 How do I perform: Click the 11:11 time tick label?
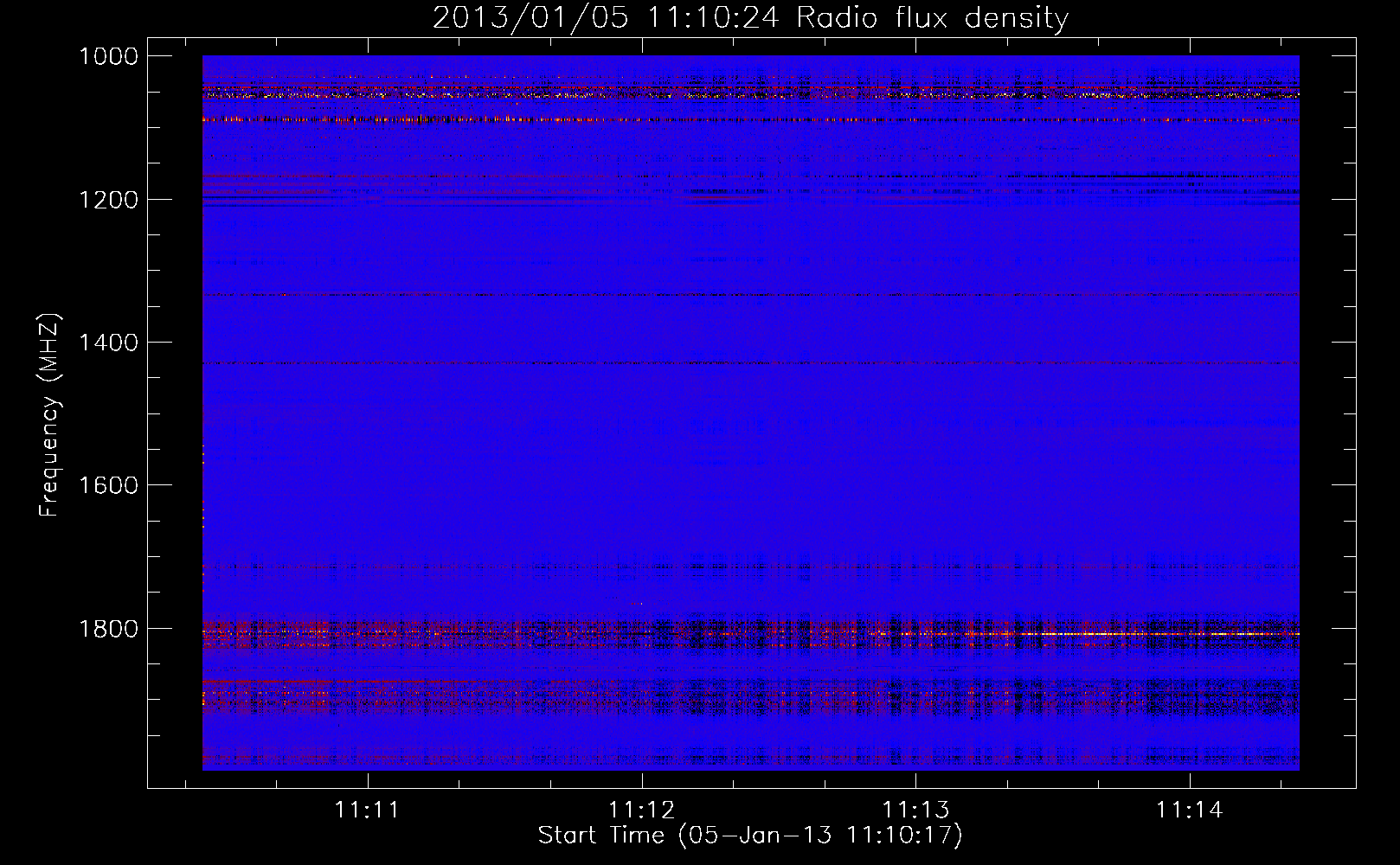point(368,810)
